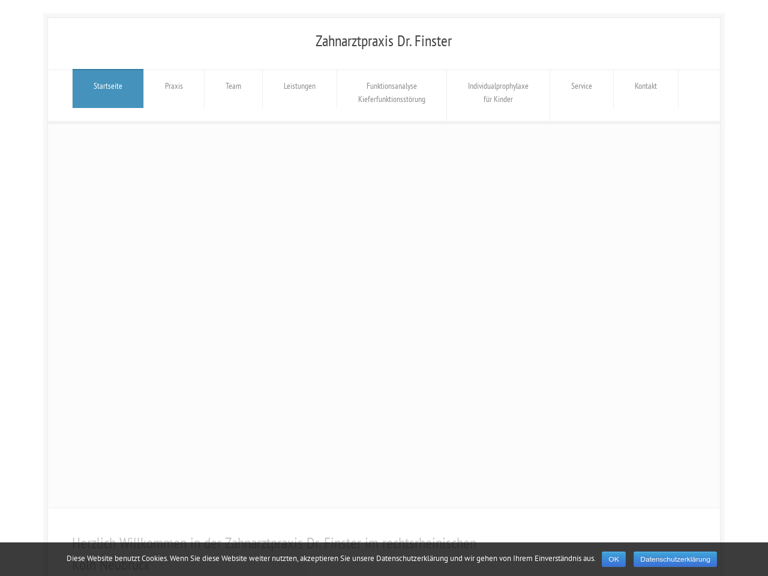
Task: Click the blank slideshow banner area
Action: 383,315
